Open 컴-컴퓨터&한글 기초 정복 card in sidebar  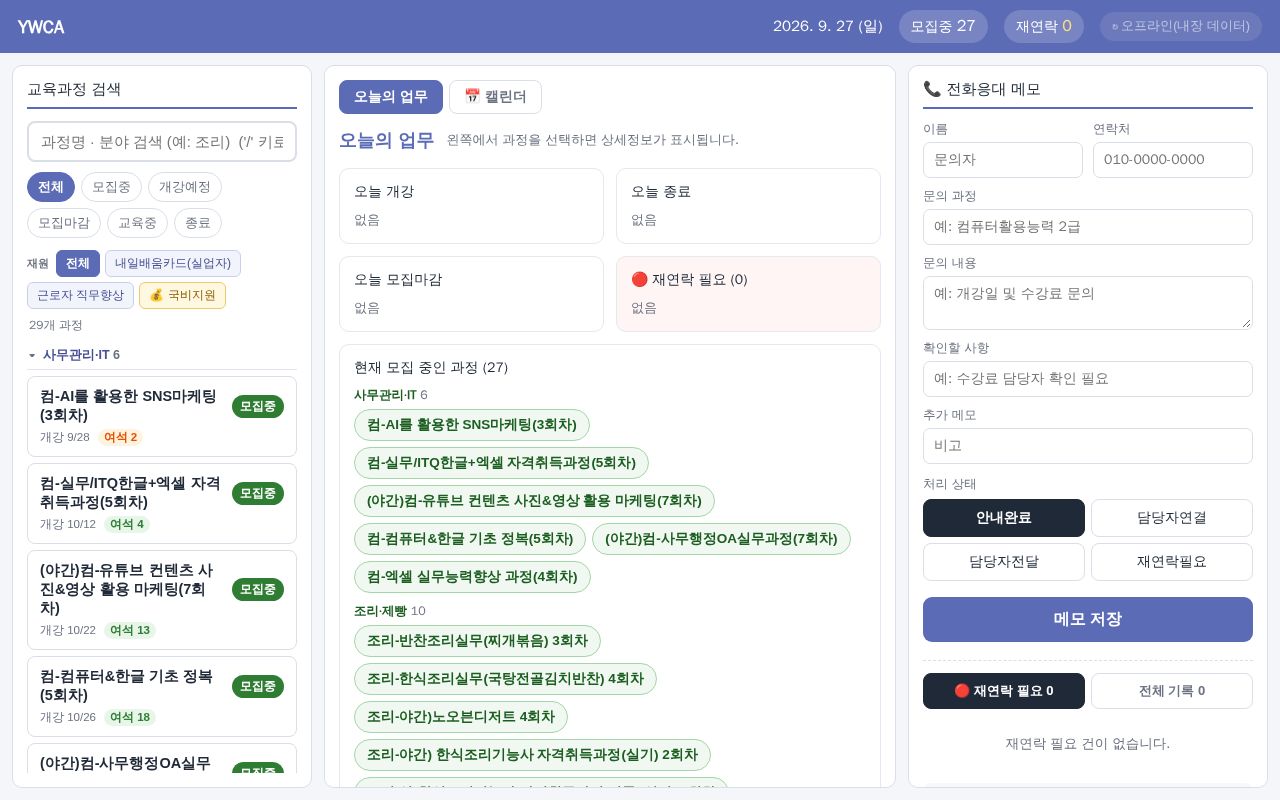(x=162, y=696)
